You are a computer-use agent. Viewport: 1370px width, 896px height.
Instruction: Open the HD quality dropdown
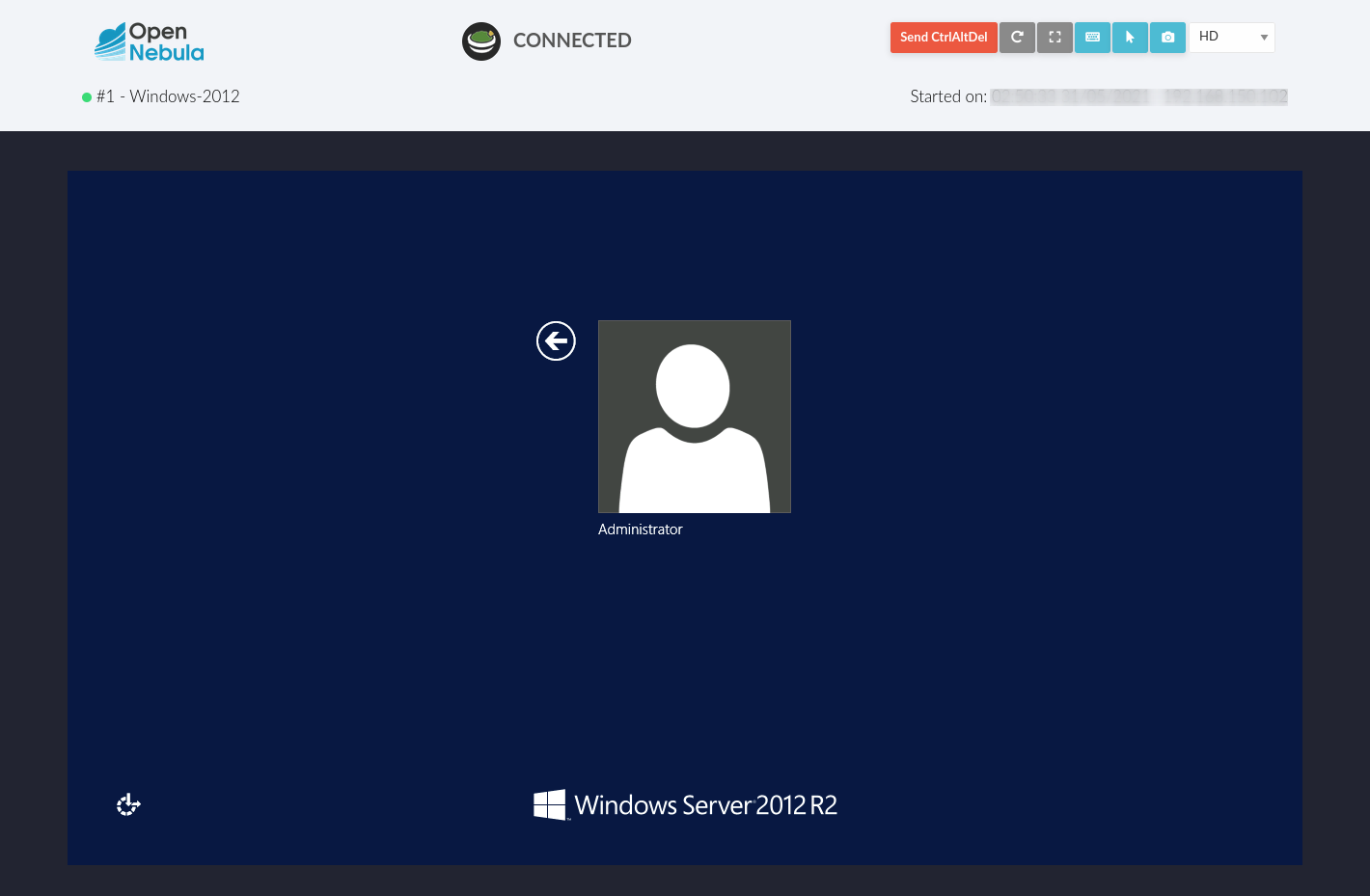pyautogui.click(x=1232, y=38)
